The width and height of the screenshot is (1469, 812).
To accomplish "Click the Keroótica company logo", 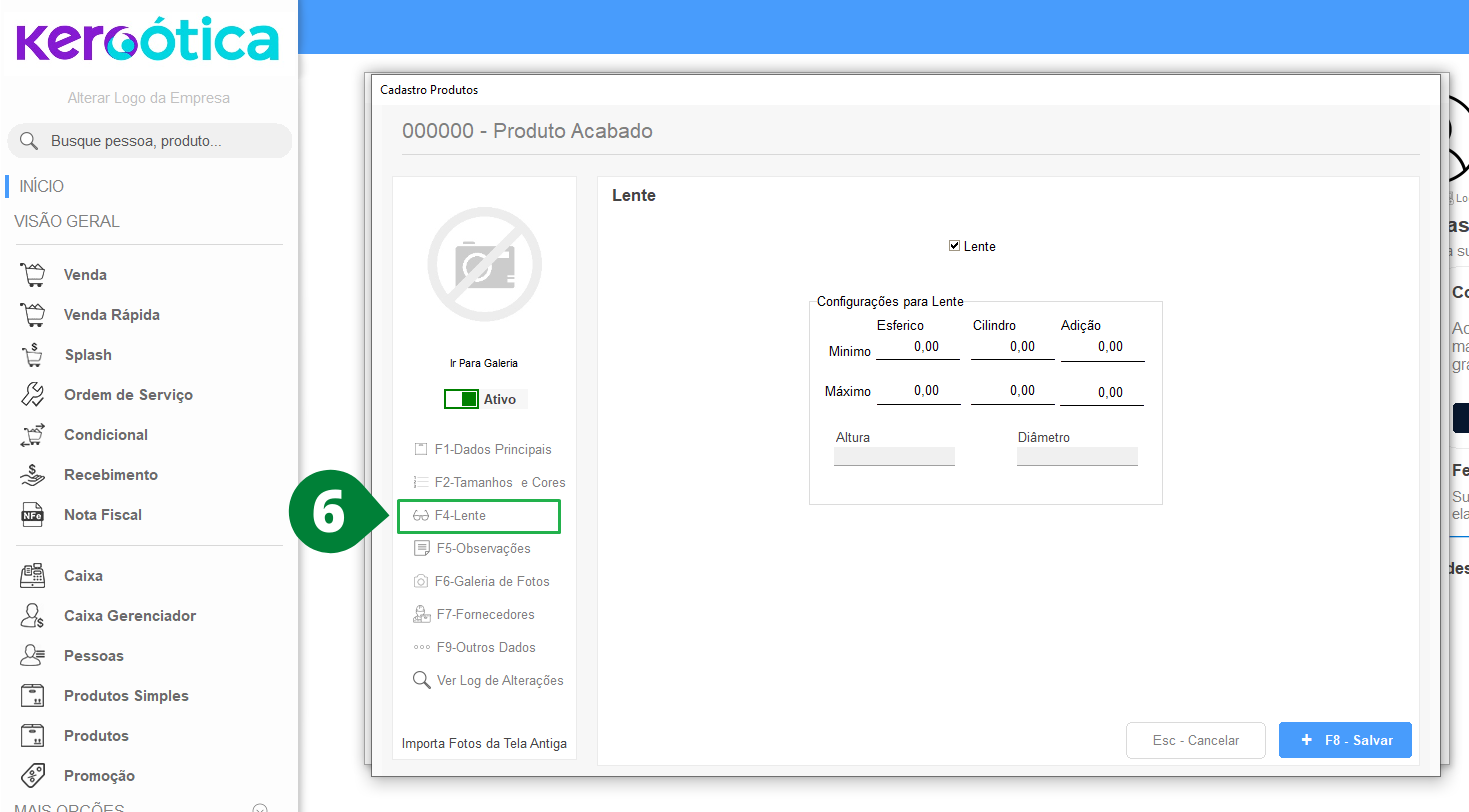I will (148, 41).
